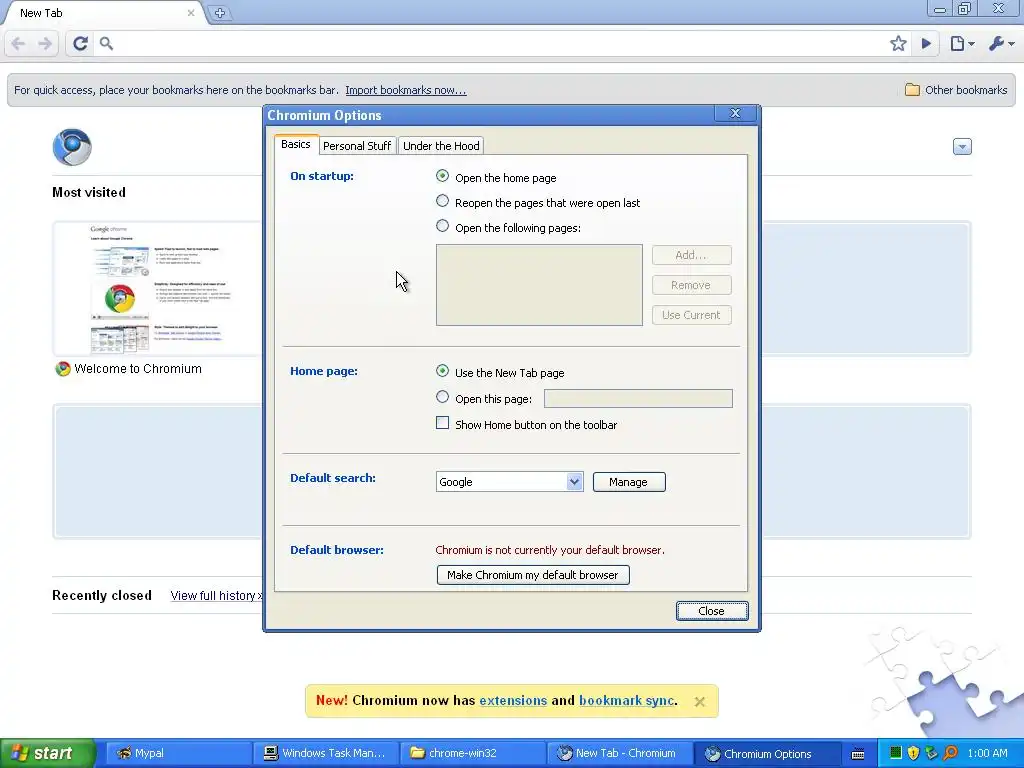Click the orange magnifier tray icon
The width and height of the screenshot is (1024, 768).
(950, 753)
